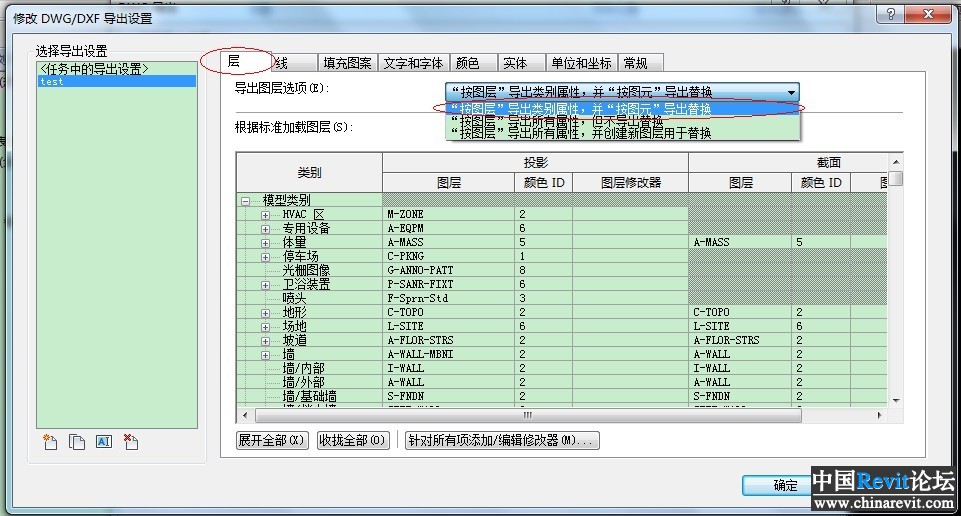This screenshot has width=961, height=516.
Task: Click the 类别 column header
Action: [310, 173]
